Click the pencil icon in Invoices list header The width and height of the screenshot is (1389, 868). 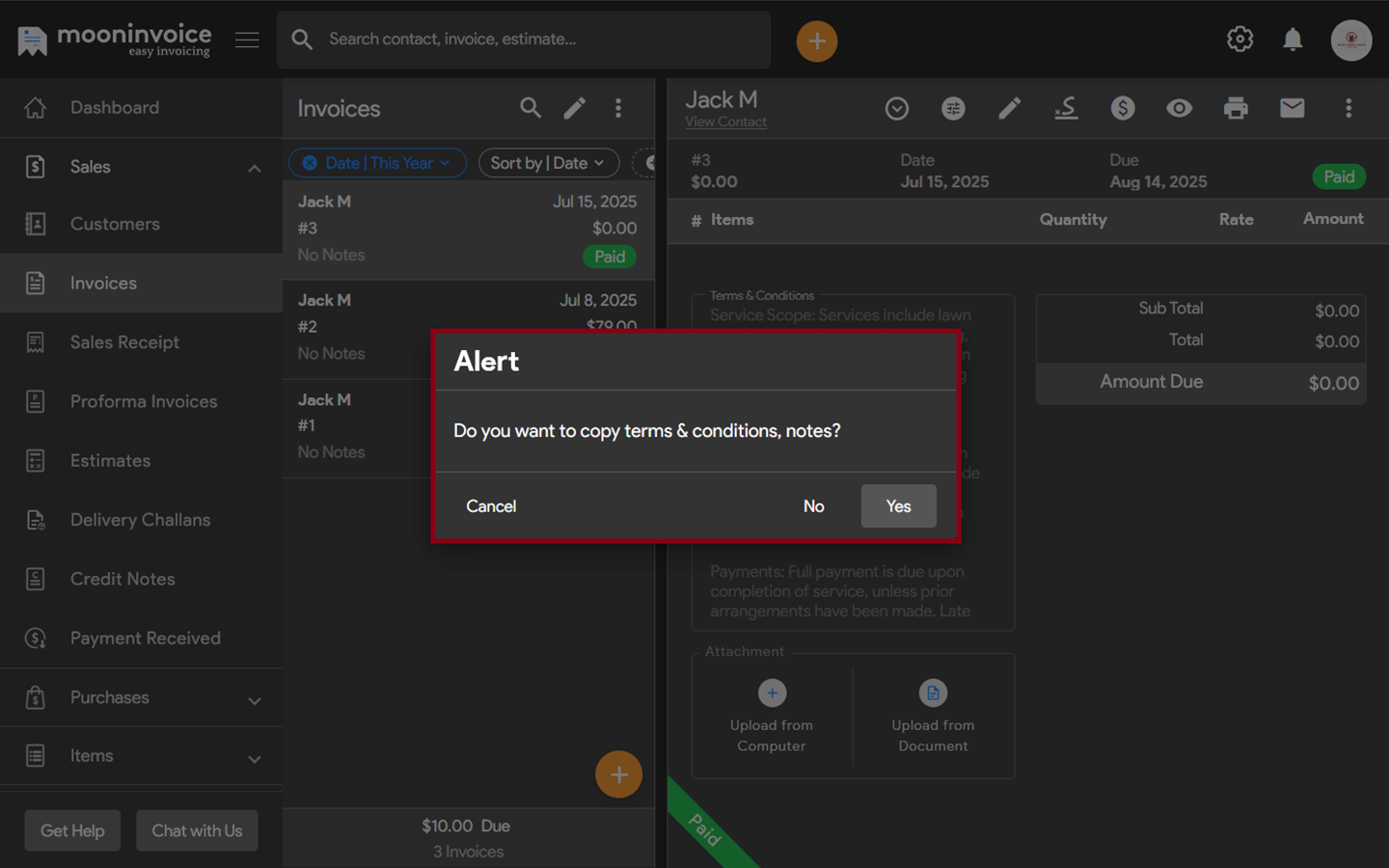[x=575, y=108]
